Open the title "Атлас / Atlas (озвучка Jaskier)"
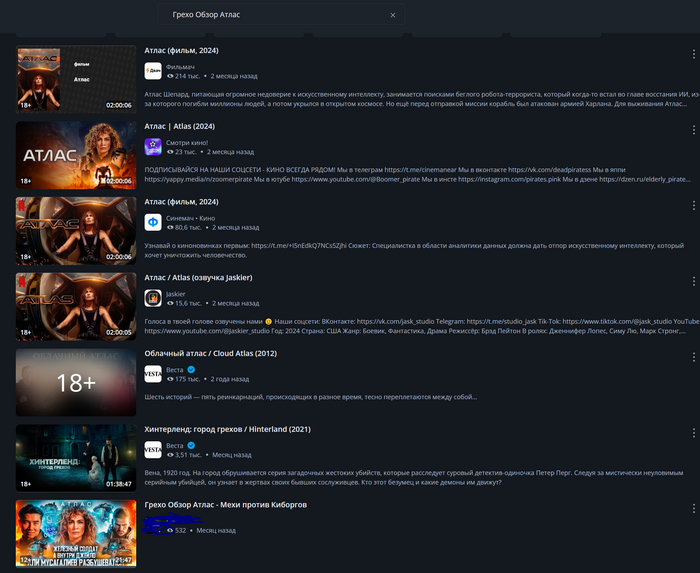700x573 pixels. (x=198, y=278)
